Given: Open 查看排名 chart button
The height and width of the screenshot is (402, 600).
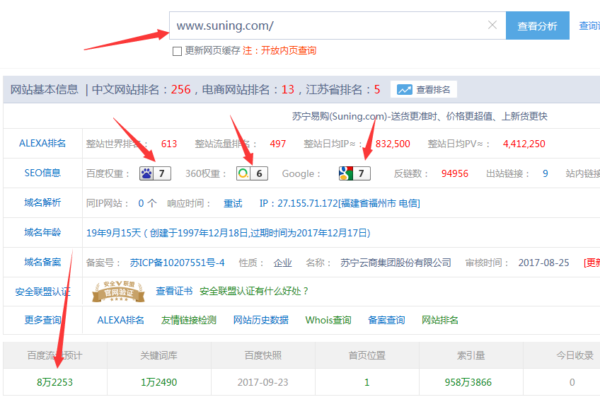Looking at the screenshot, I should (425, 89).
